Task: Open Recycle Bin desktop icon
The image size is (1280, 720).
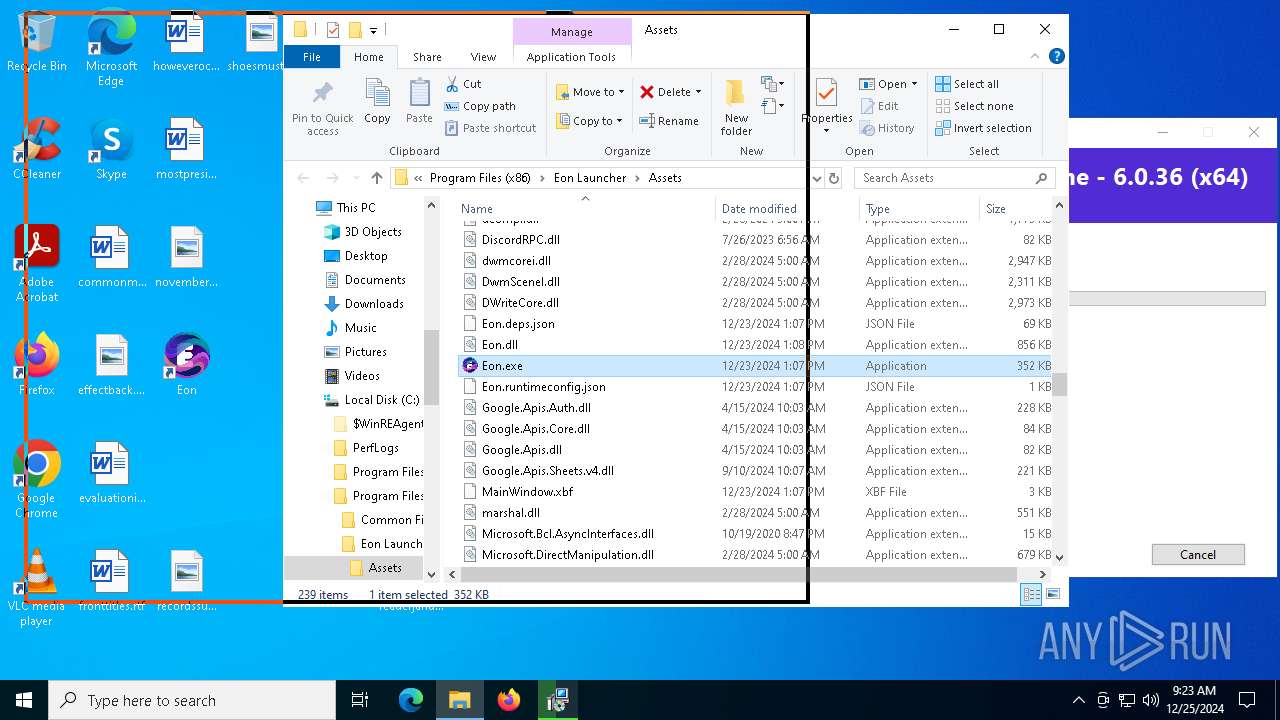Action: click(37, 42)
